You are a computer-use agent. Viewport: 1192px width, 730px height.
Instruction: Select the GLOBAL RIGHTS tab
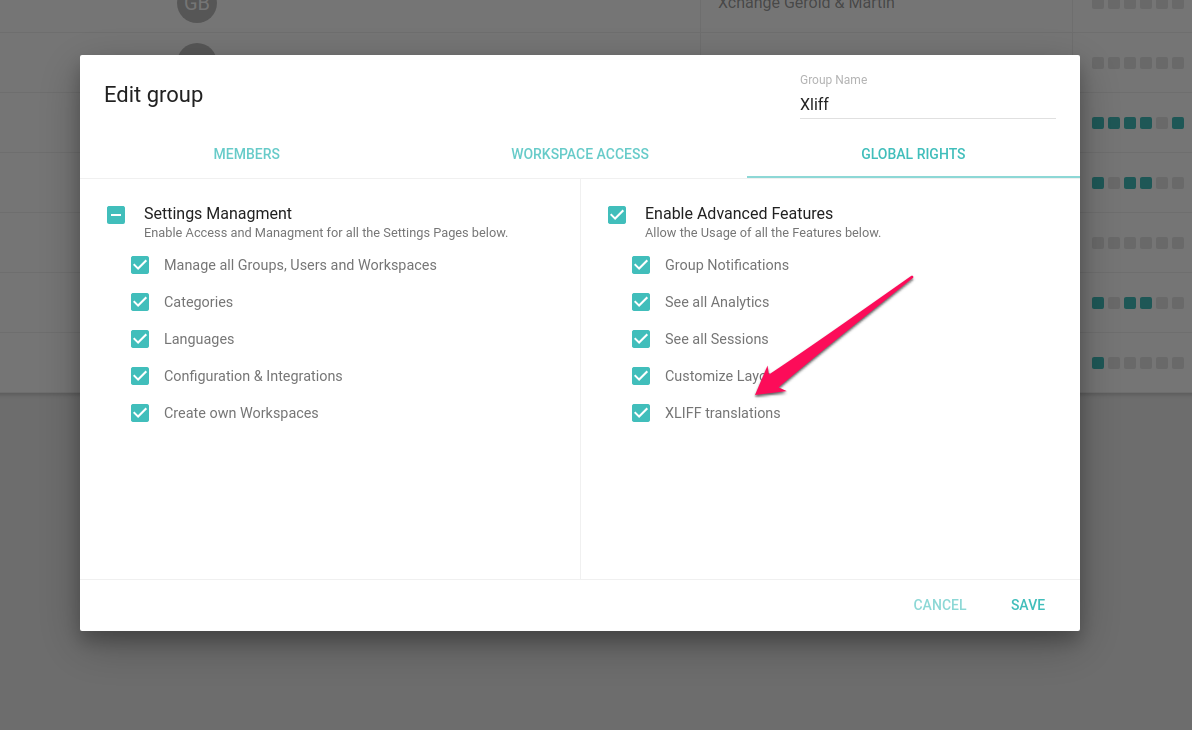coord(913,154)
